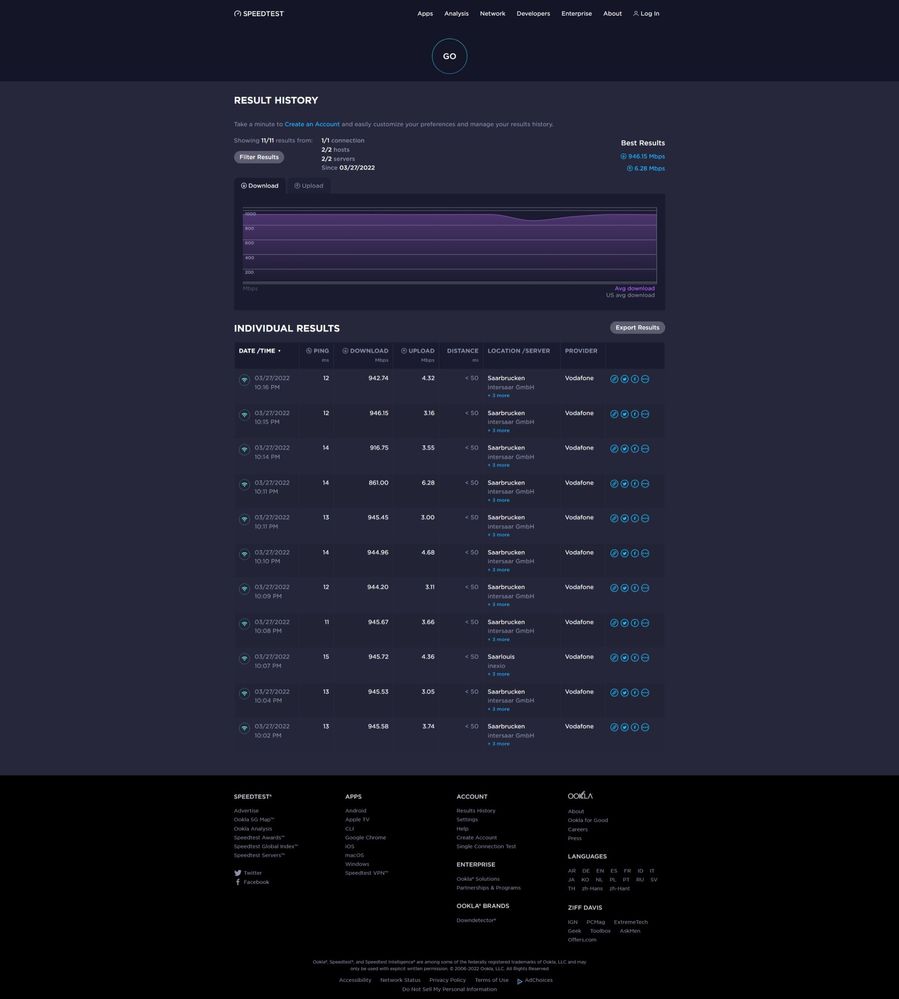899x999 pixels.
Task: Open the Facebook link in the footer
Action: 252,882
